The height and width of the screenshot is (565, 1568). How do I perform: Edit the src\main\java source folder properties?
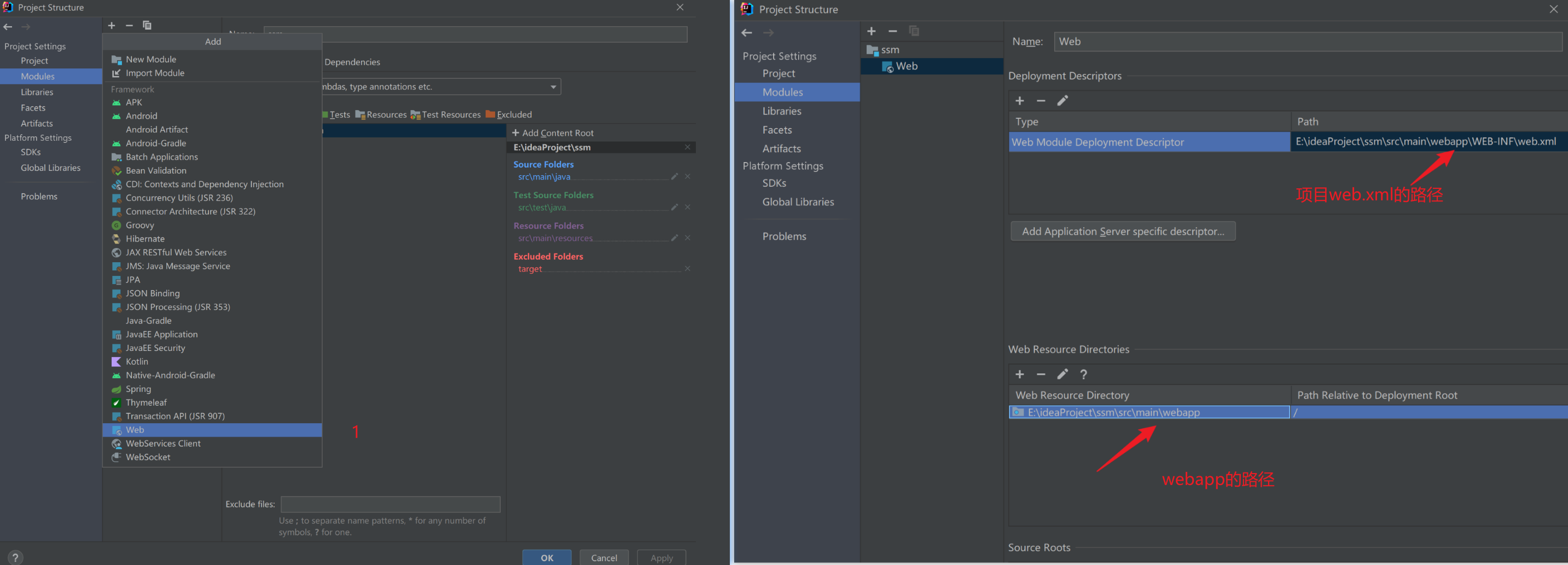(674, 176)
